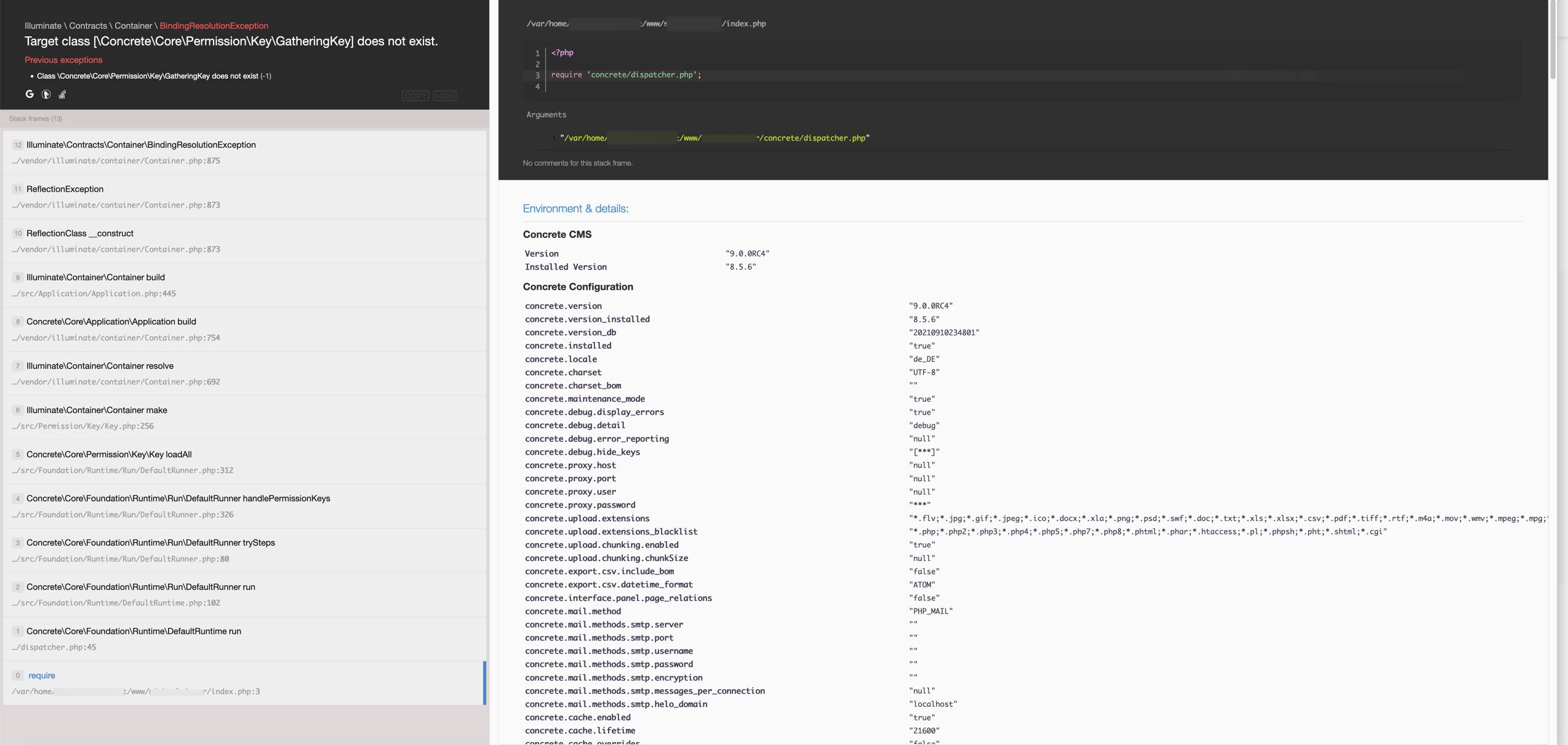Select stack frame 12 BindingResolutionException
Screen dimensions: 1568x745
(245, 153)
